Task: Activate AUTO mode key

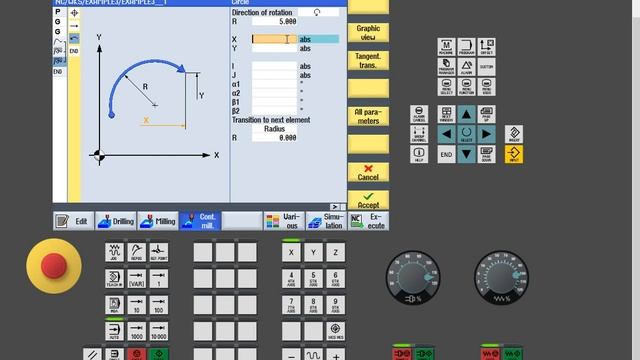Action: 114,331
